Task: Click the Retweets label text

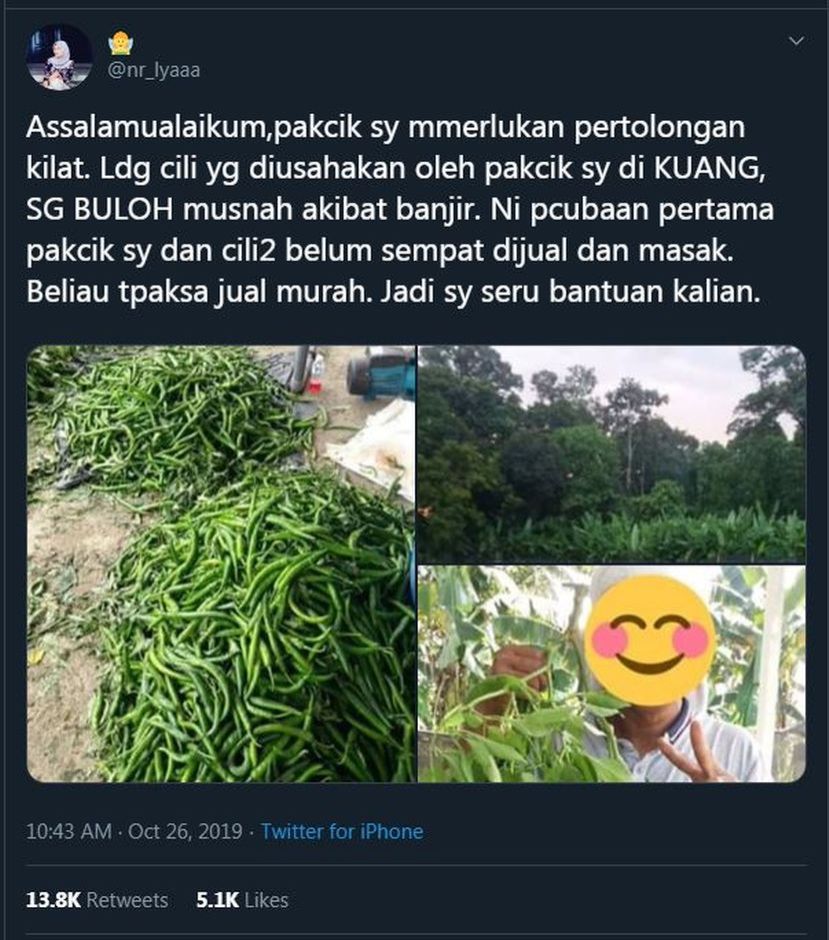Action: point(127,900)
